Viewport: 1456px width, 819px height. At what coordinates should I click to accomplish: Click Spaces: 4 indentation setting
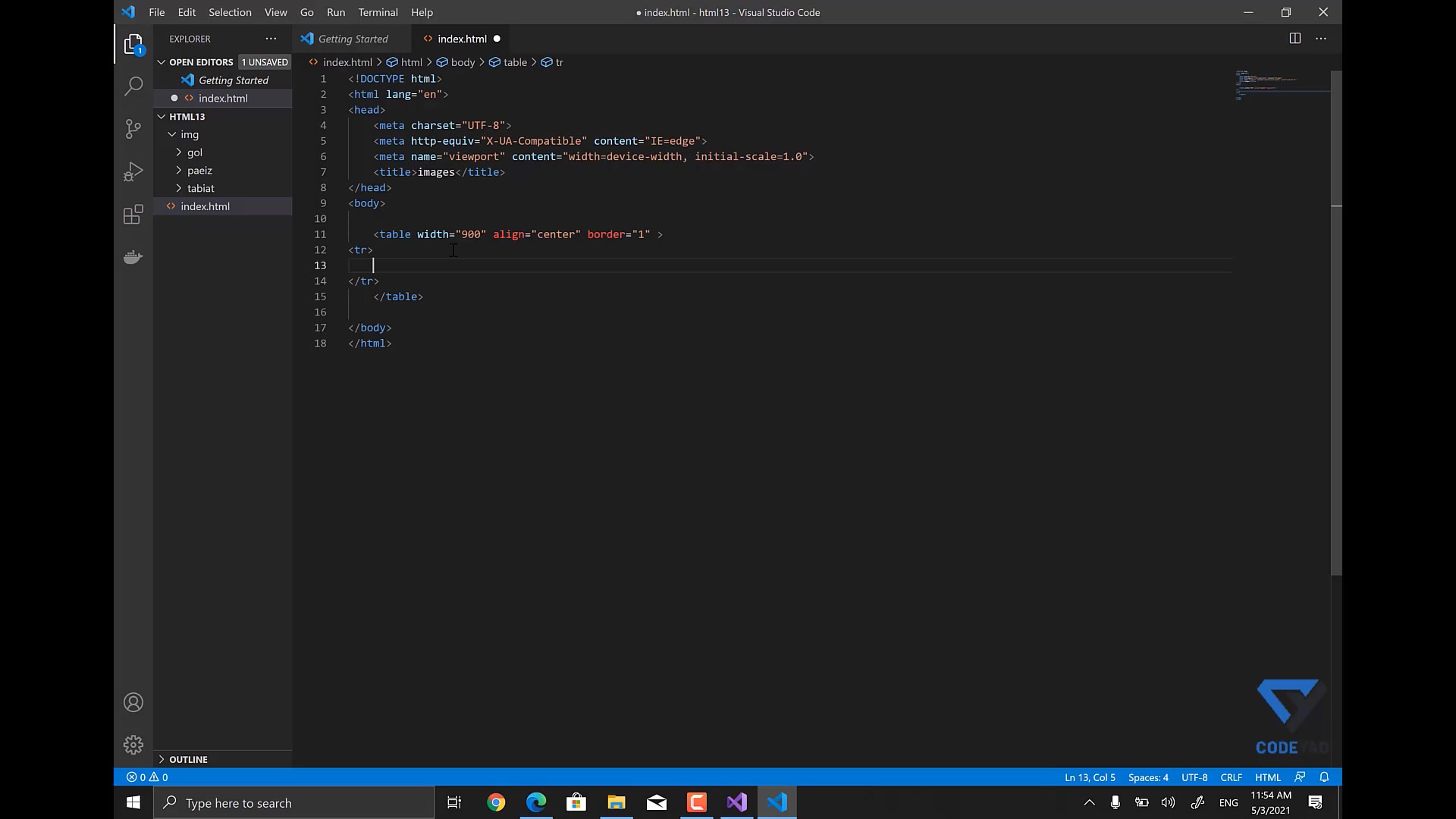click(x=1148, y=777)
